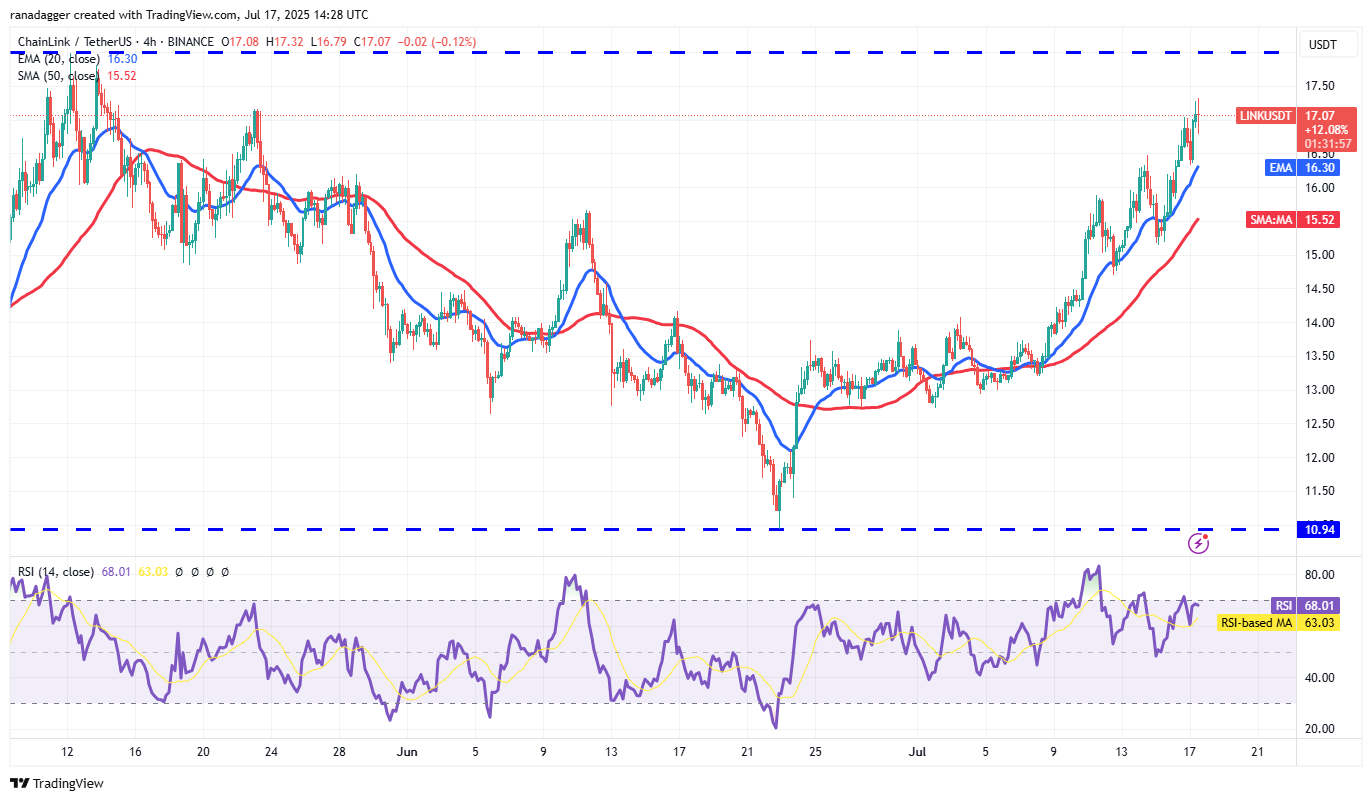Click the 17.50 level on the price axis

(1320, 86)
